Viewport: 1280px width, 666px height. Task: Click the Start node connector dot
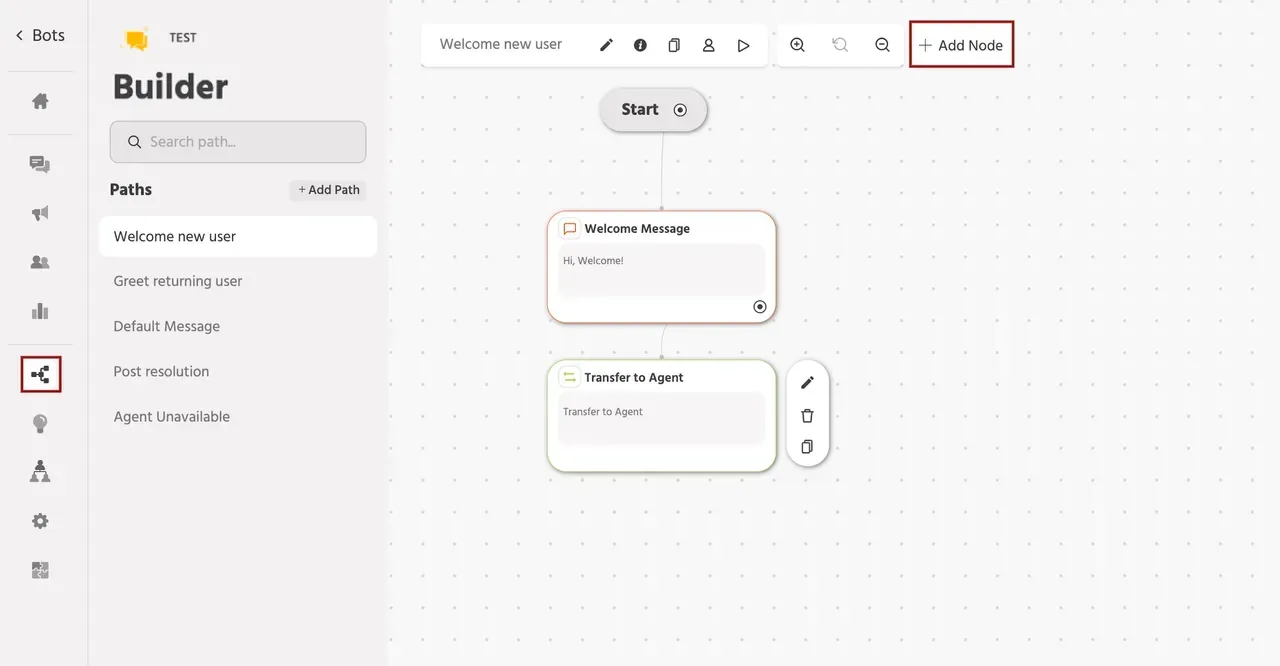pyautogui.click(x=680, y=110)
